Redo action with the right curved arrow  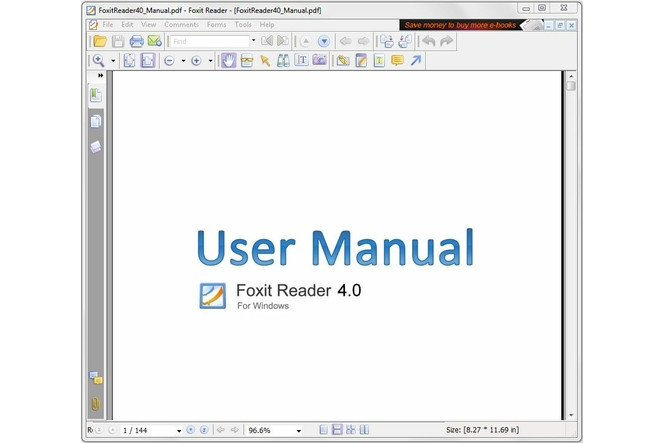point(446,41)
